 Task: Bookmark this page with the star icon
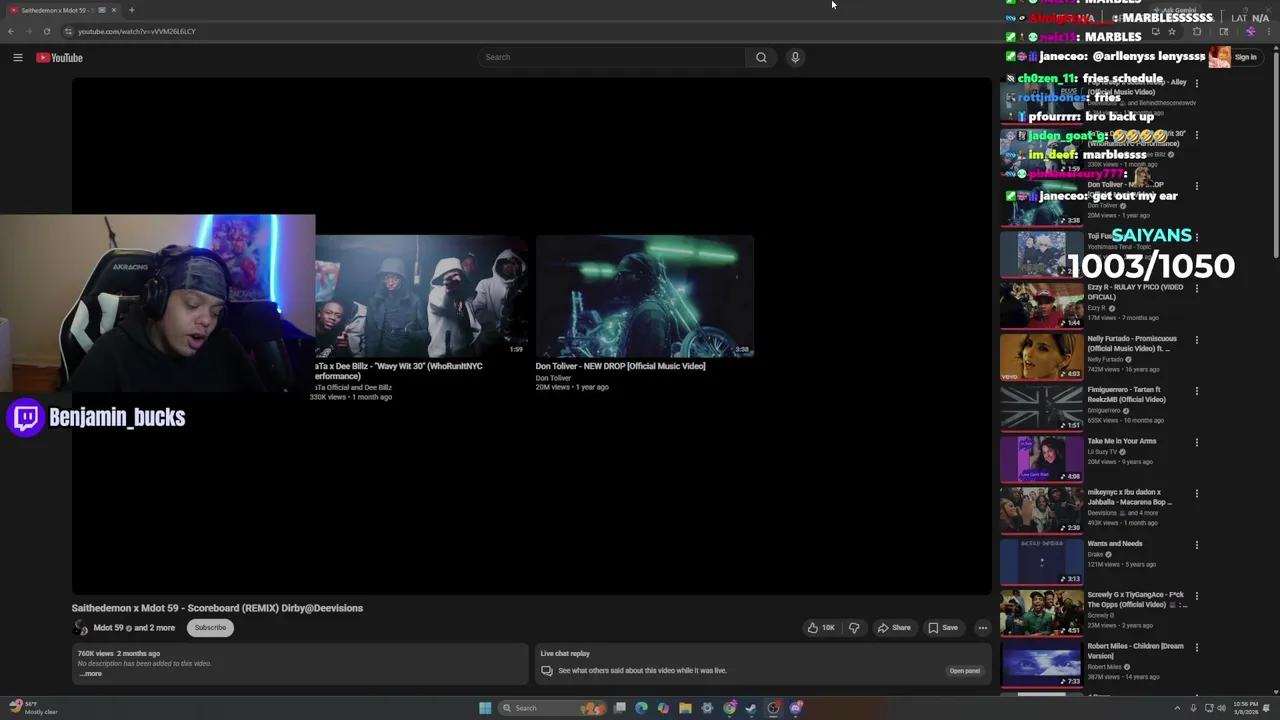point(1172,31)
